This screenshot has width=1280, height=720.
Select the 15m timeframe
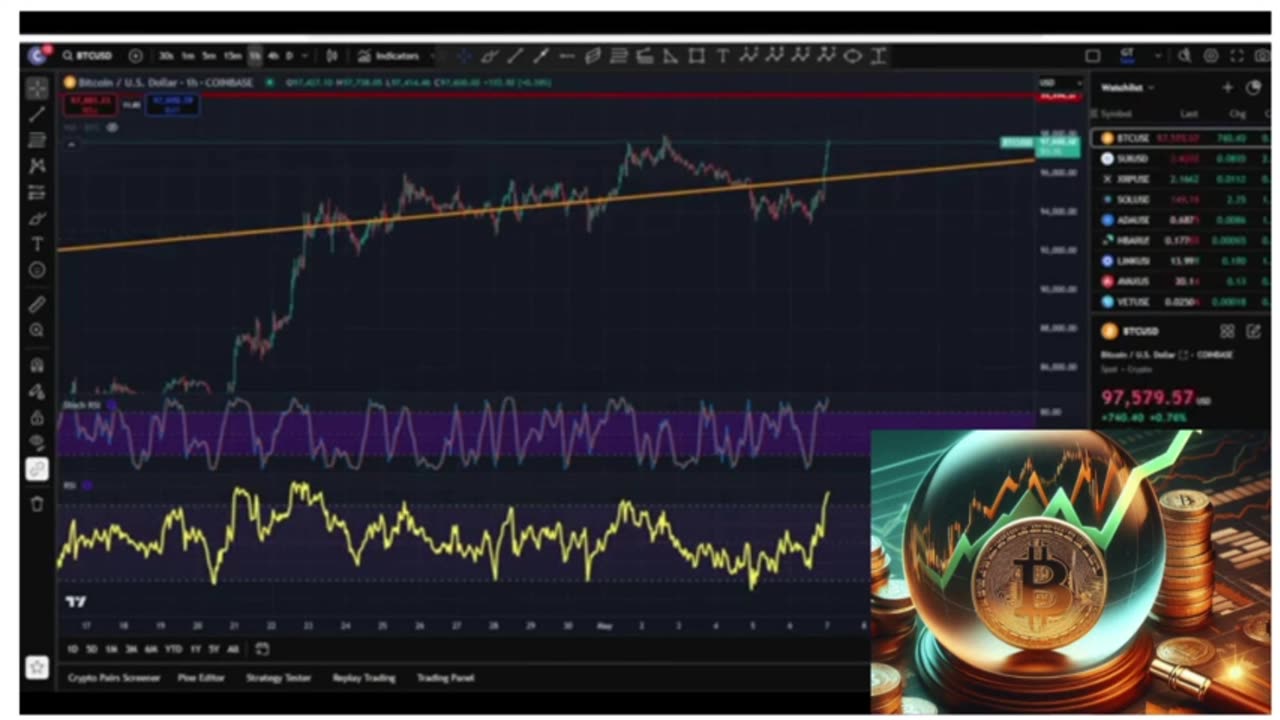[232, 56]
